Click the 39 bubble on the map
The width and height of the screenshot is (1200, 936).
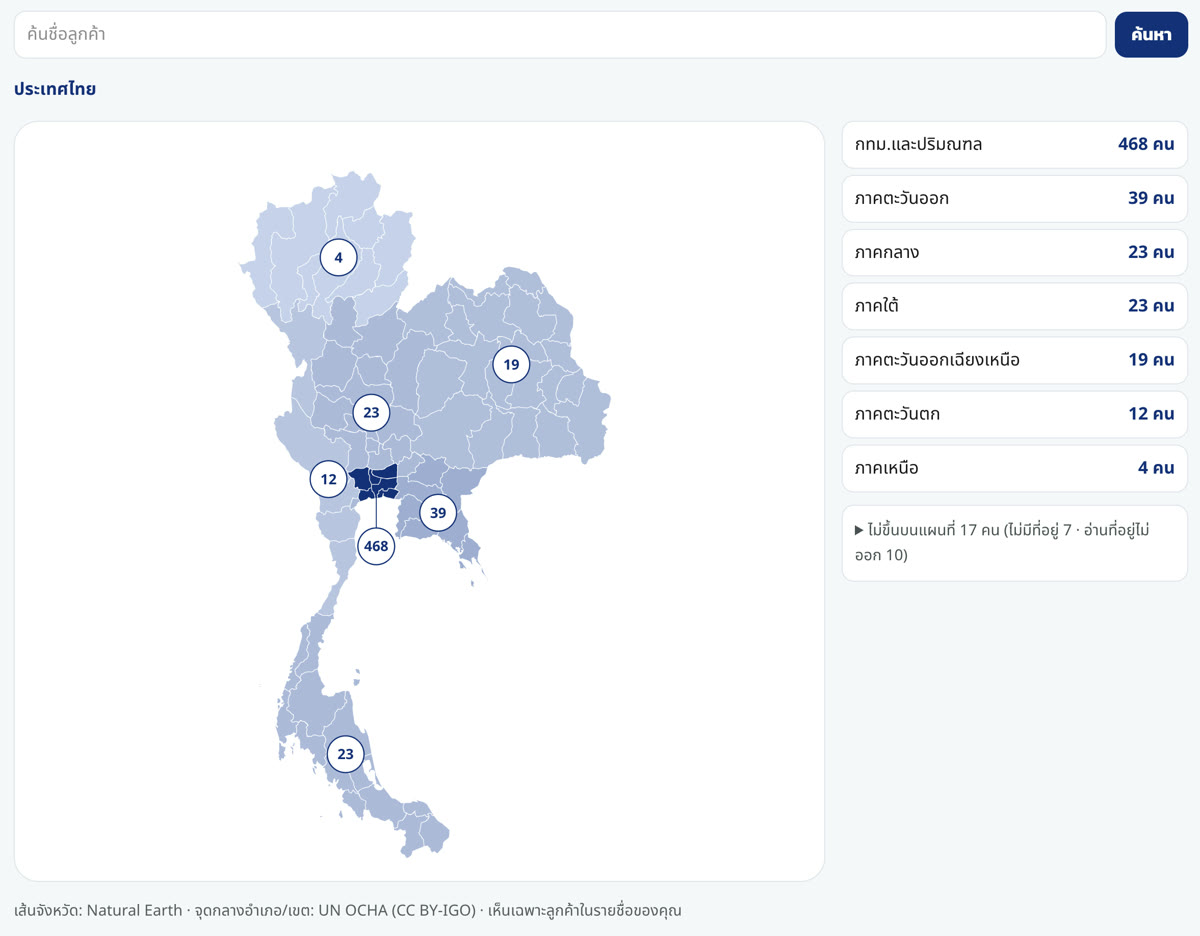(x=438, y=513)
